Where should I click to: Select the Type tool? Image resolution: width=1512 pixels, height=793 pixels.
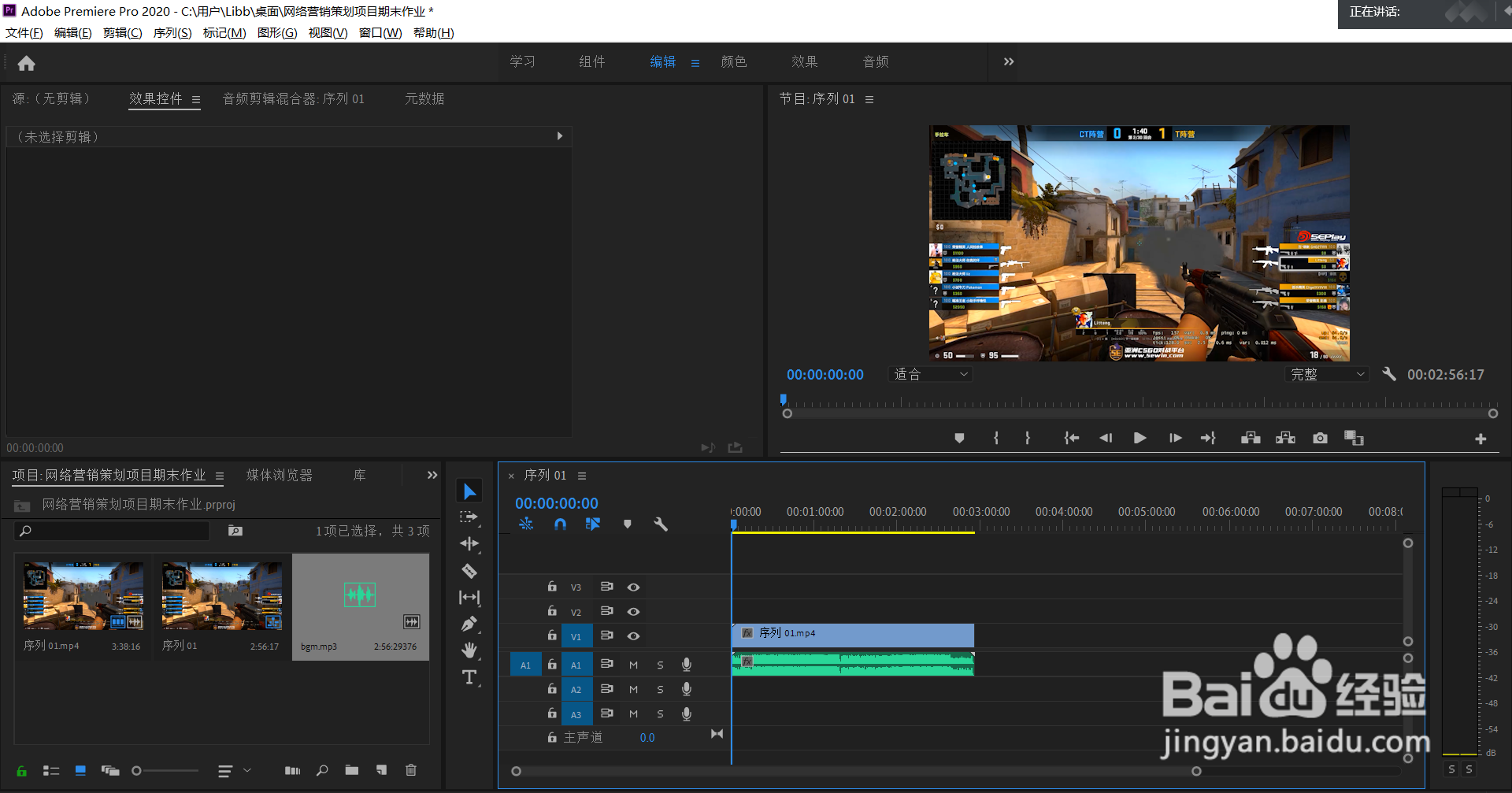pyautogui.click(x=469, y=677)
